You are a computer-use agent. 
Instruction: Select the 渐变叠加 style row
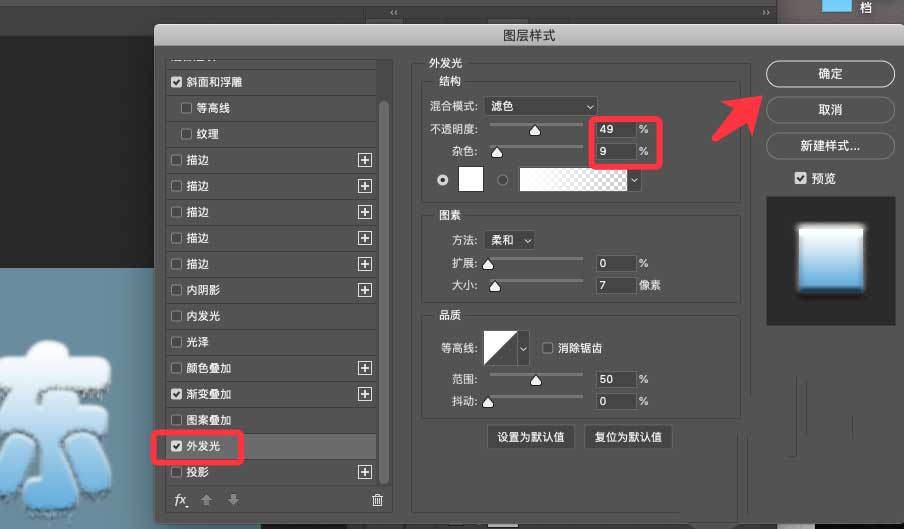(271, 394)
